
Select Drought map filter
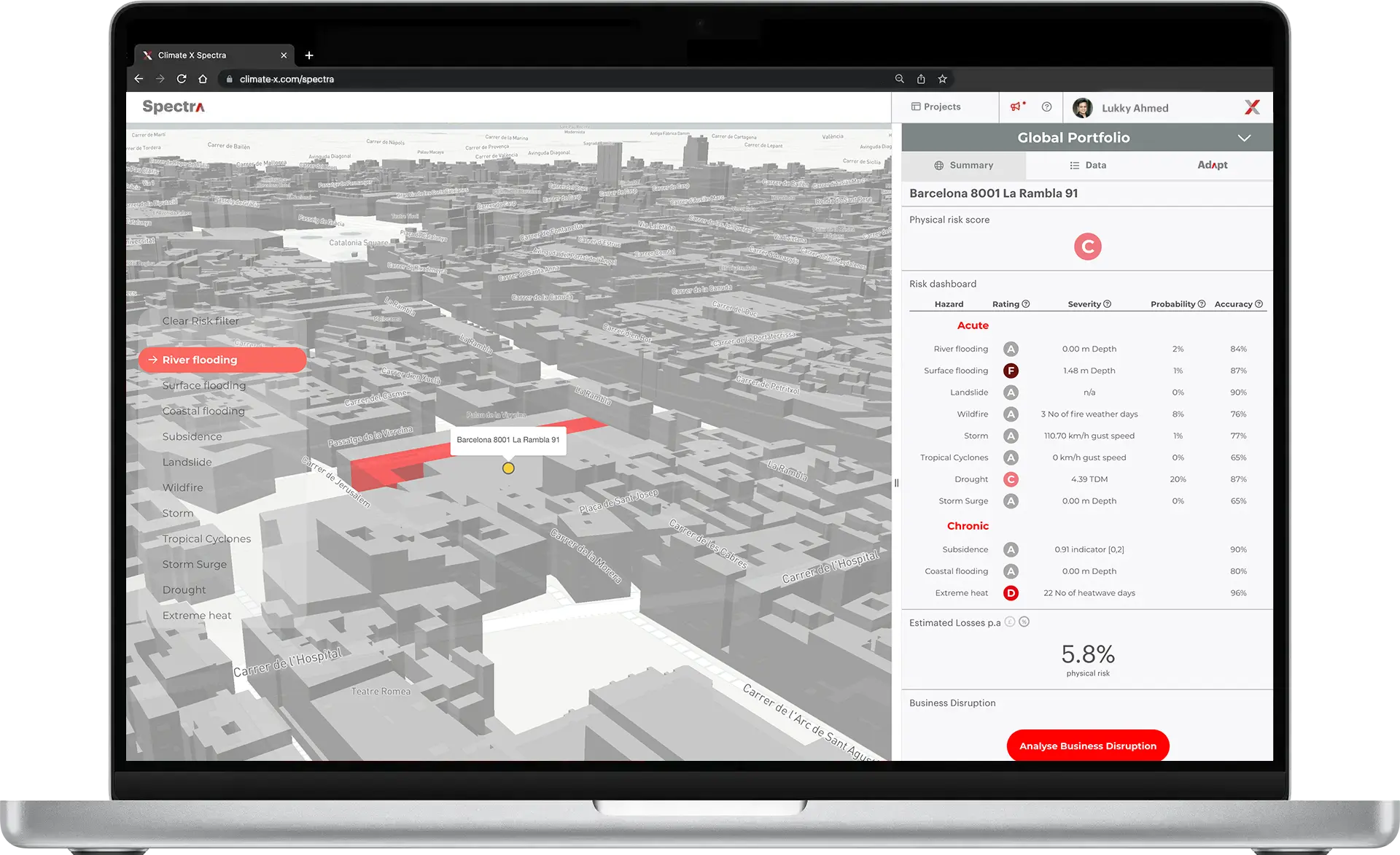[x=184, y=590]
